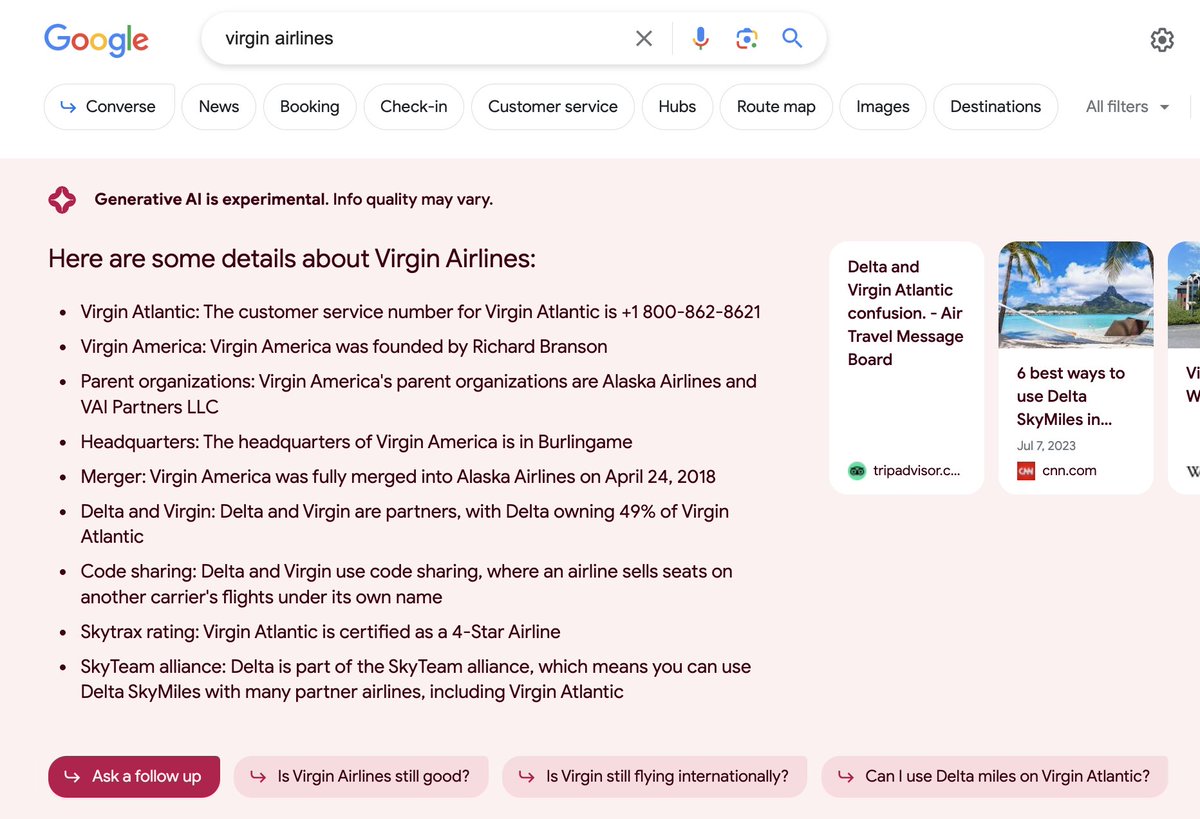1200x819 pixels.
Task: Click the Virgin Atlantic customer service number line
Action: [x=421, y=312]
